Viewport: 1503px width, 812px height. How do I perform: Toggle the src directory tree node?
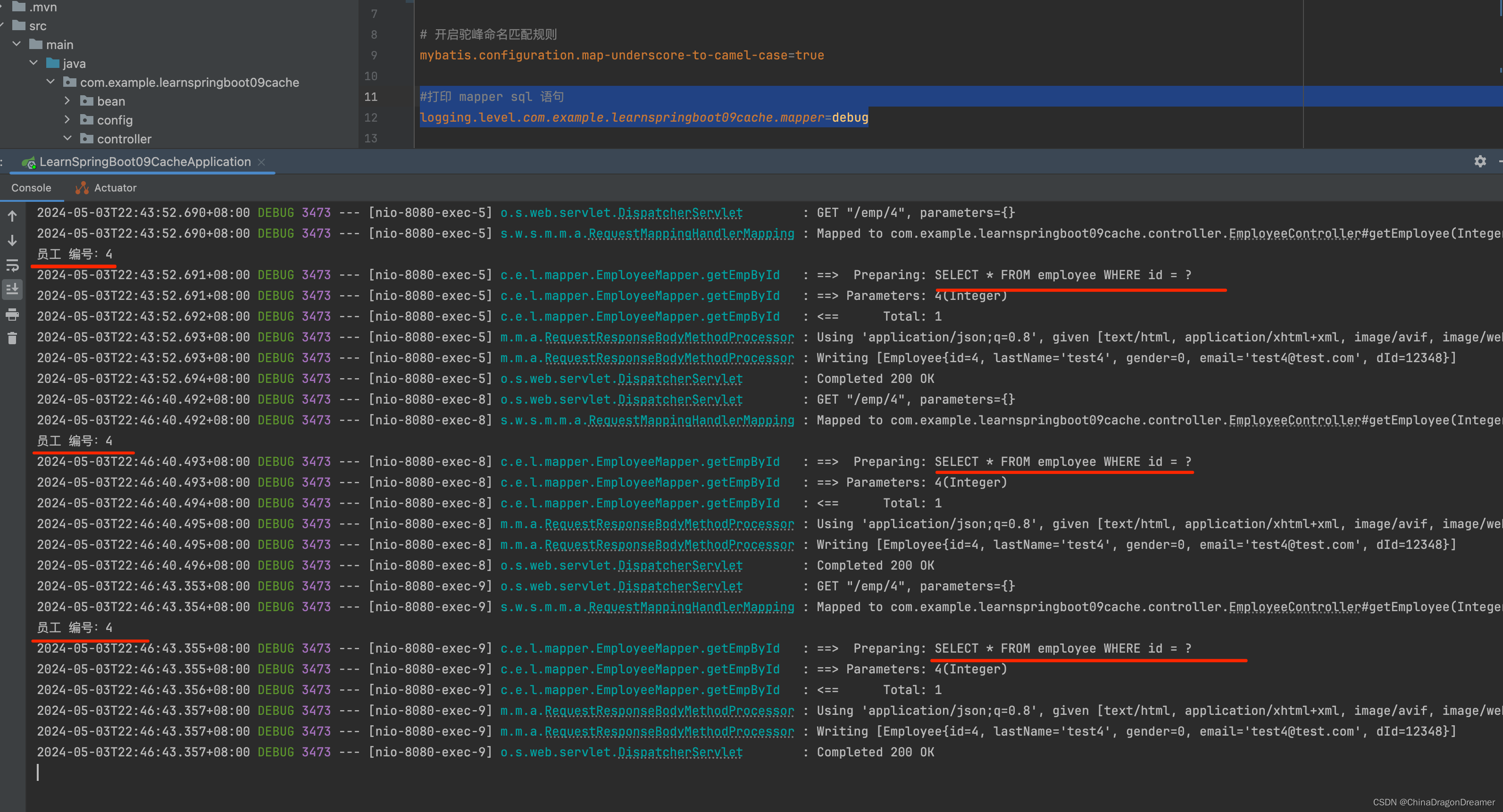coord(8,28)
